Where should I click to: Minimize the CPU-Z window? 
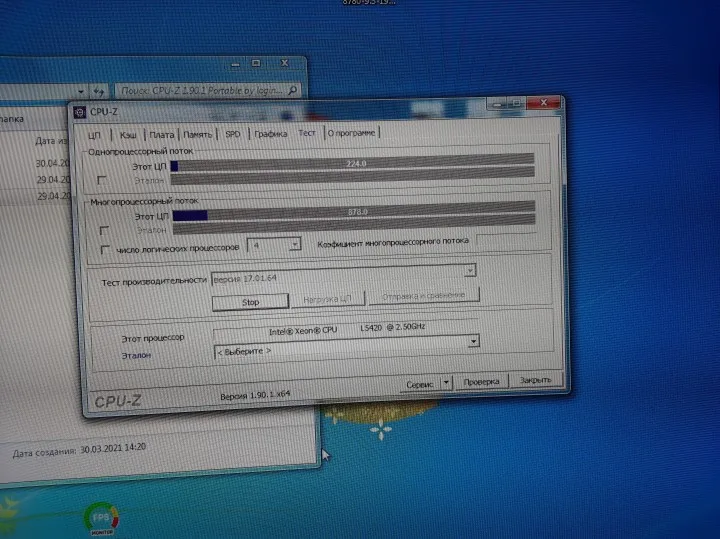click(496, 105)
